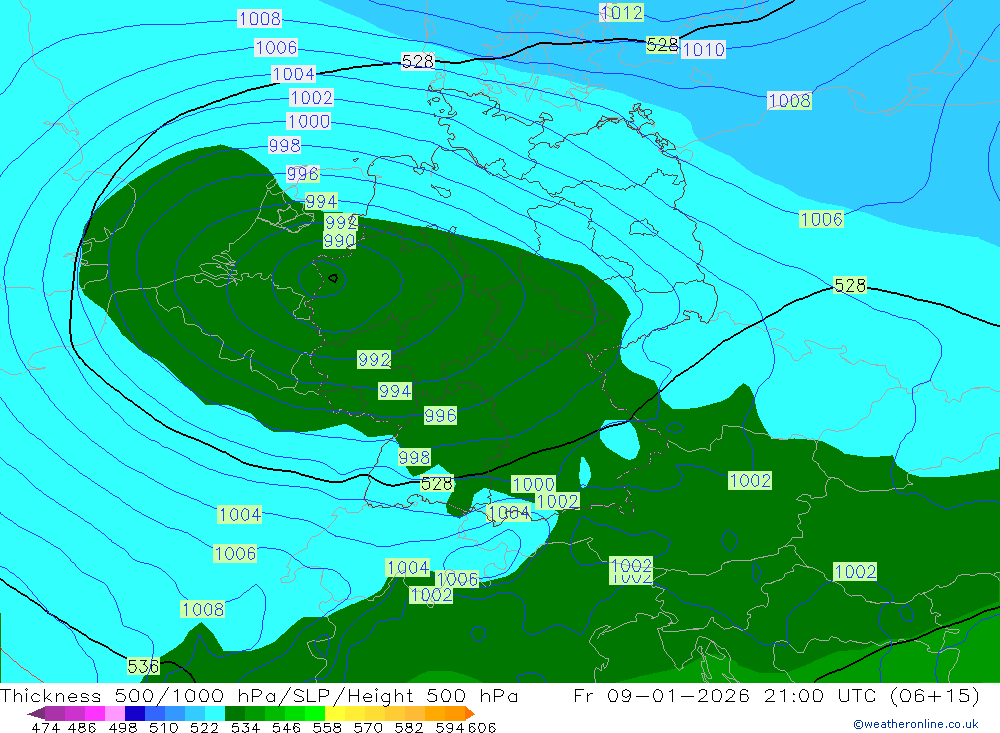Click the darkest green legend swatch
1000x733 pixels.
click(235, 713)
